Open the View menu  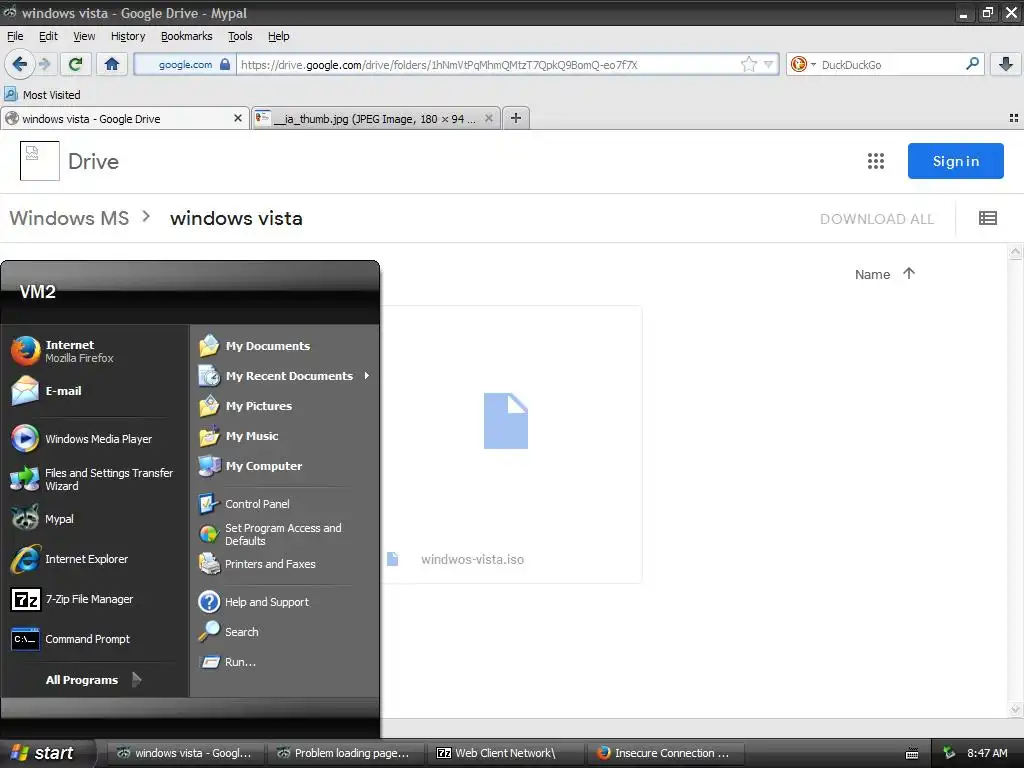[84, 36]
